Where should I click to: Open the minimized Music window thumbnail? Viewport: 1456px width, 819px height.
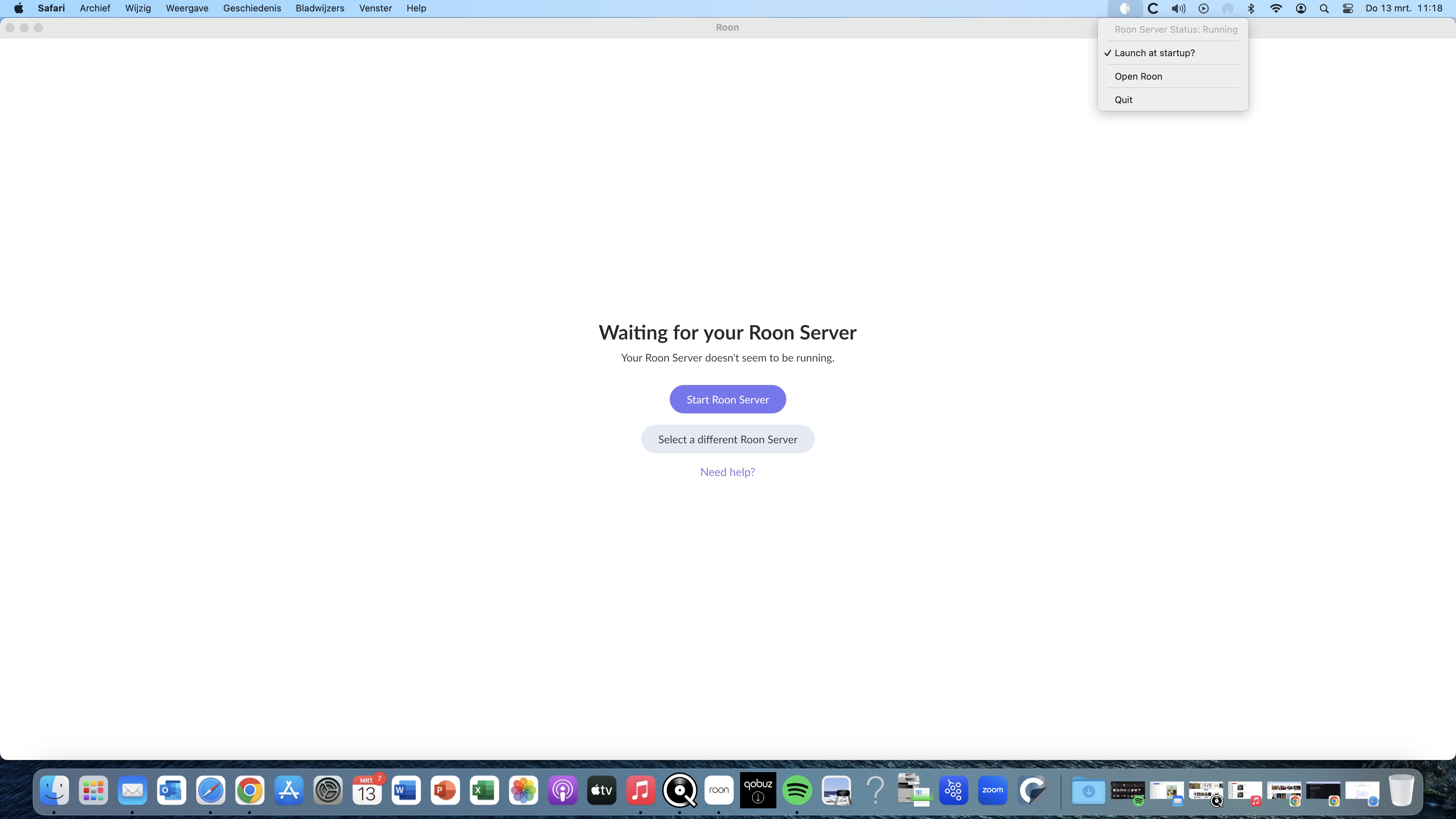tap(1245, 792)
